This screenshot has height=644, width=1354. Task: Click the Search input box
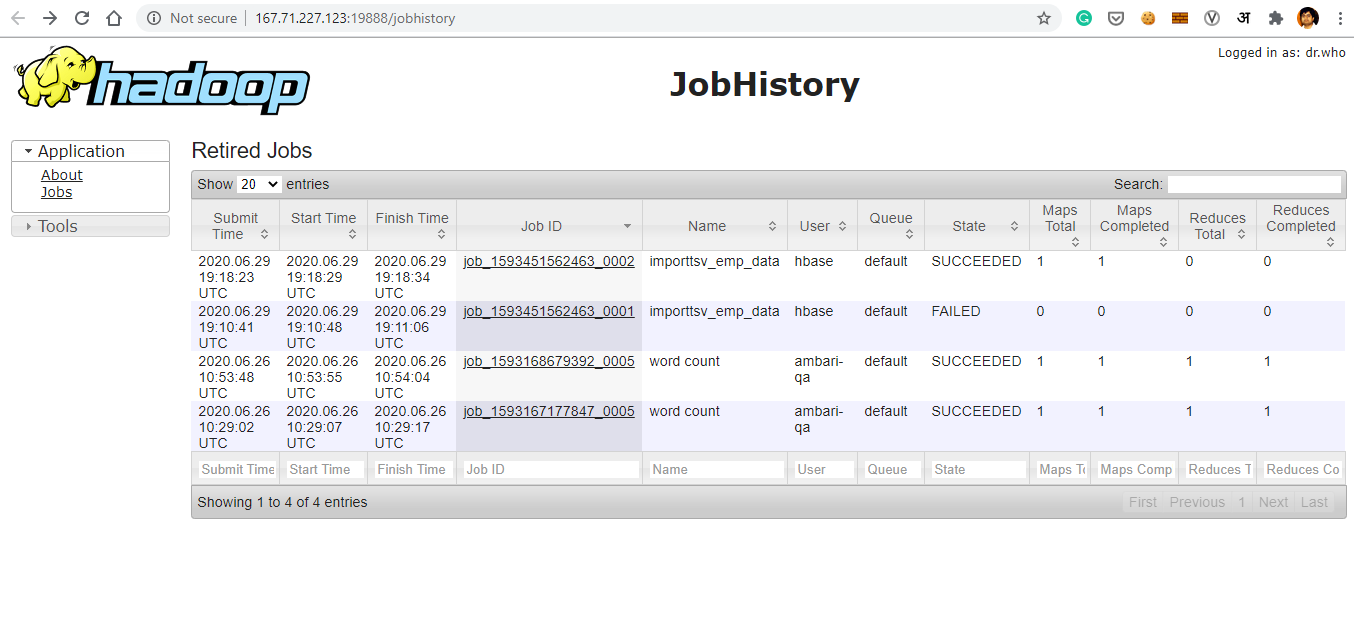[1255, 184]
